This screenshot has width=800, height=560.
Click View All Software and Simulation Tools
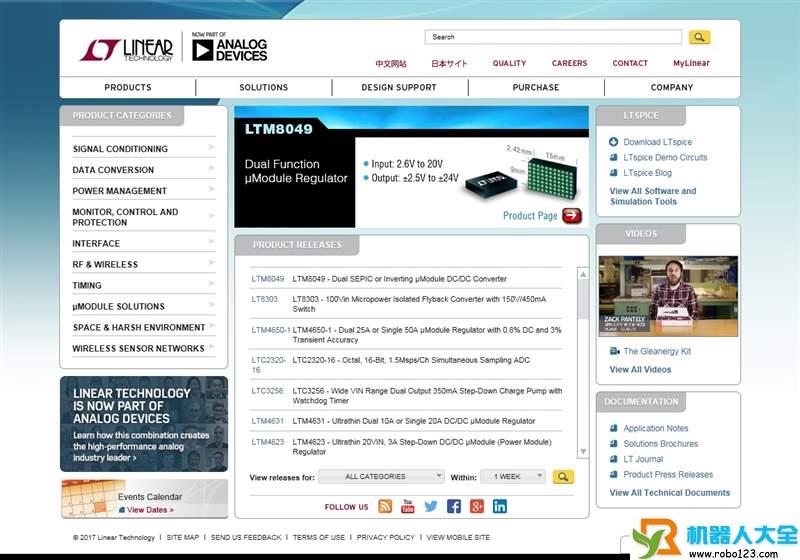(653, 196)
